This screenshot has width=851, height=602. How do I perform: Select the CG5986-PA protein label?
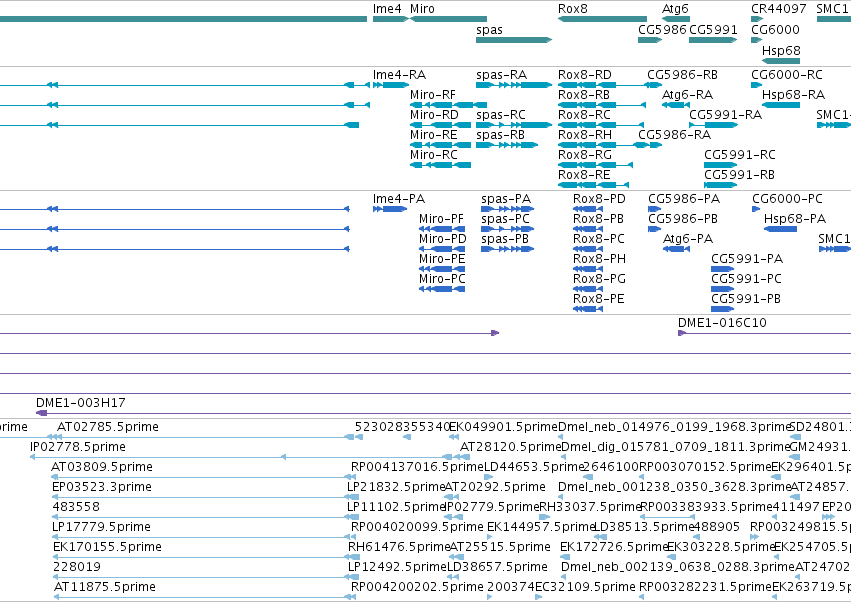pyautogui.click(x=684, y=199)
